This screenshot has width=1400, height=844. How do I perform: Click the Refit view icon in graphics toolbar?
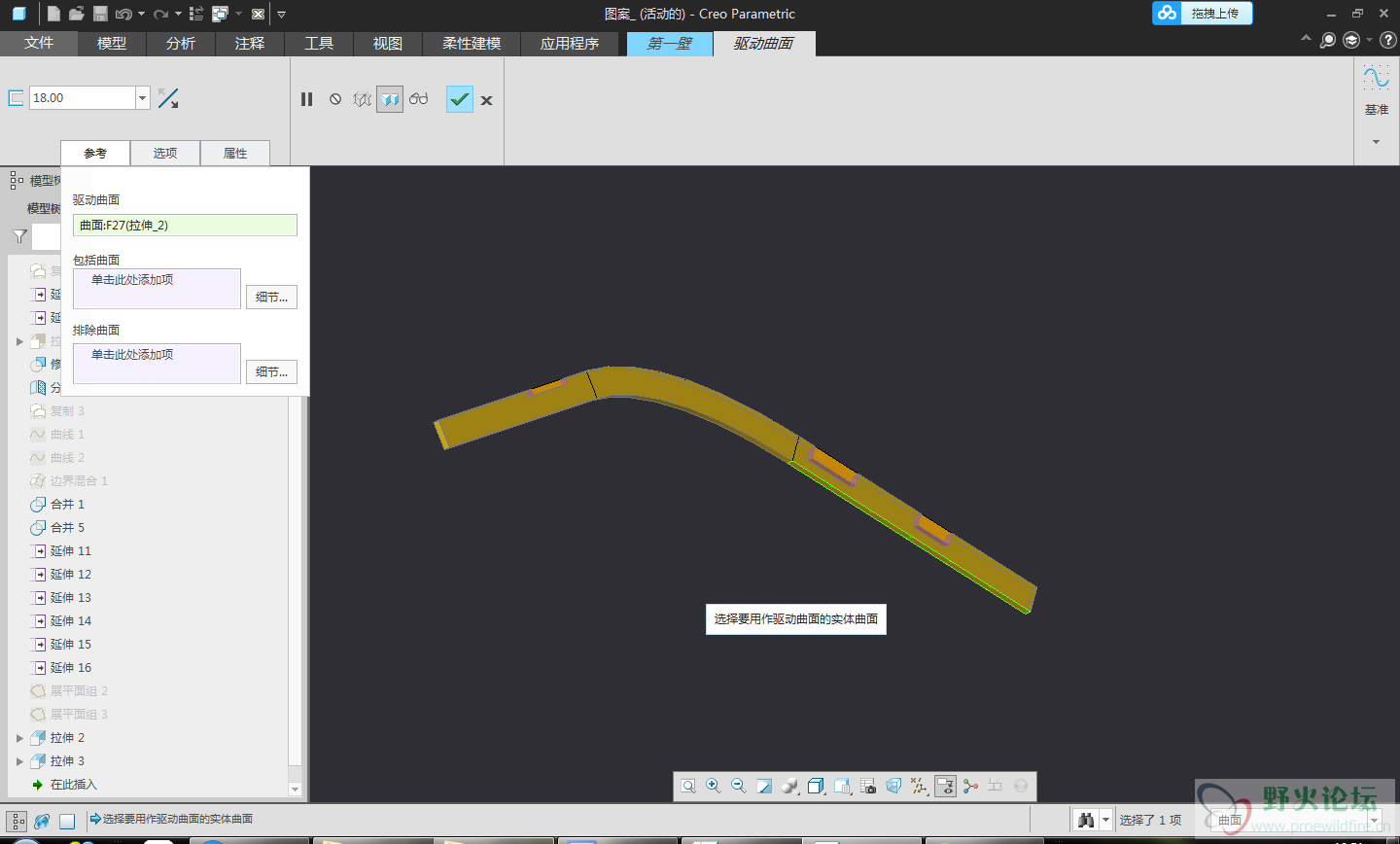[688, 787]
